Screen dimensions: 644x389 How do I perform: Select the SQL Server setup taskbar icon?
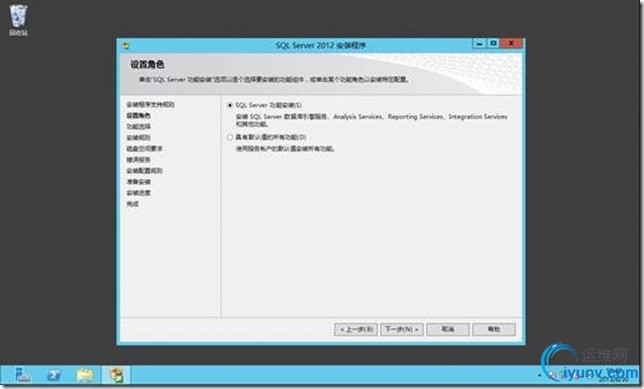pos(116,375)
